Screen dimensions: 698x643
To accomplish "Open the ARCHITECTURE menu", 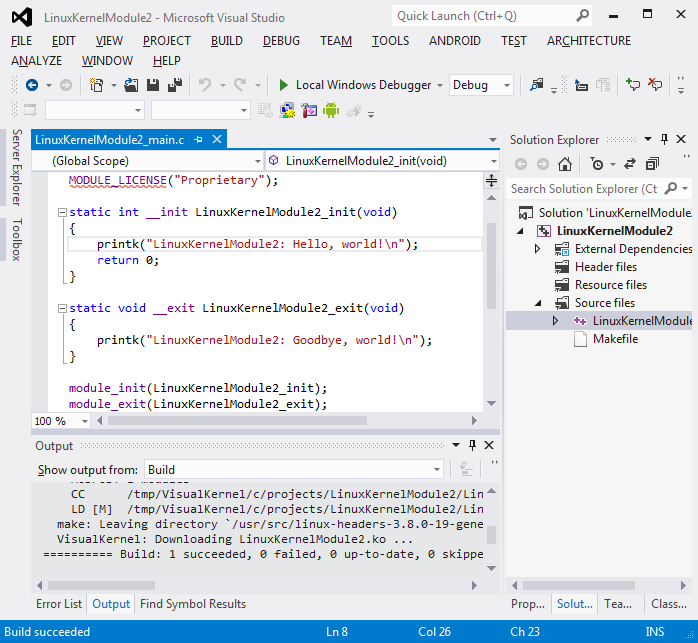I will point(588,41).
